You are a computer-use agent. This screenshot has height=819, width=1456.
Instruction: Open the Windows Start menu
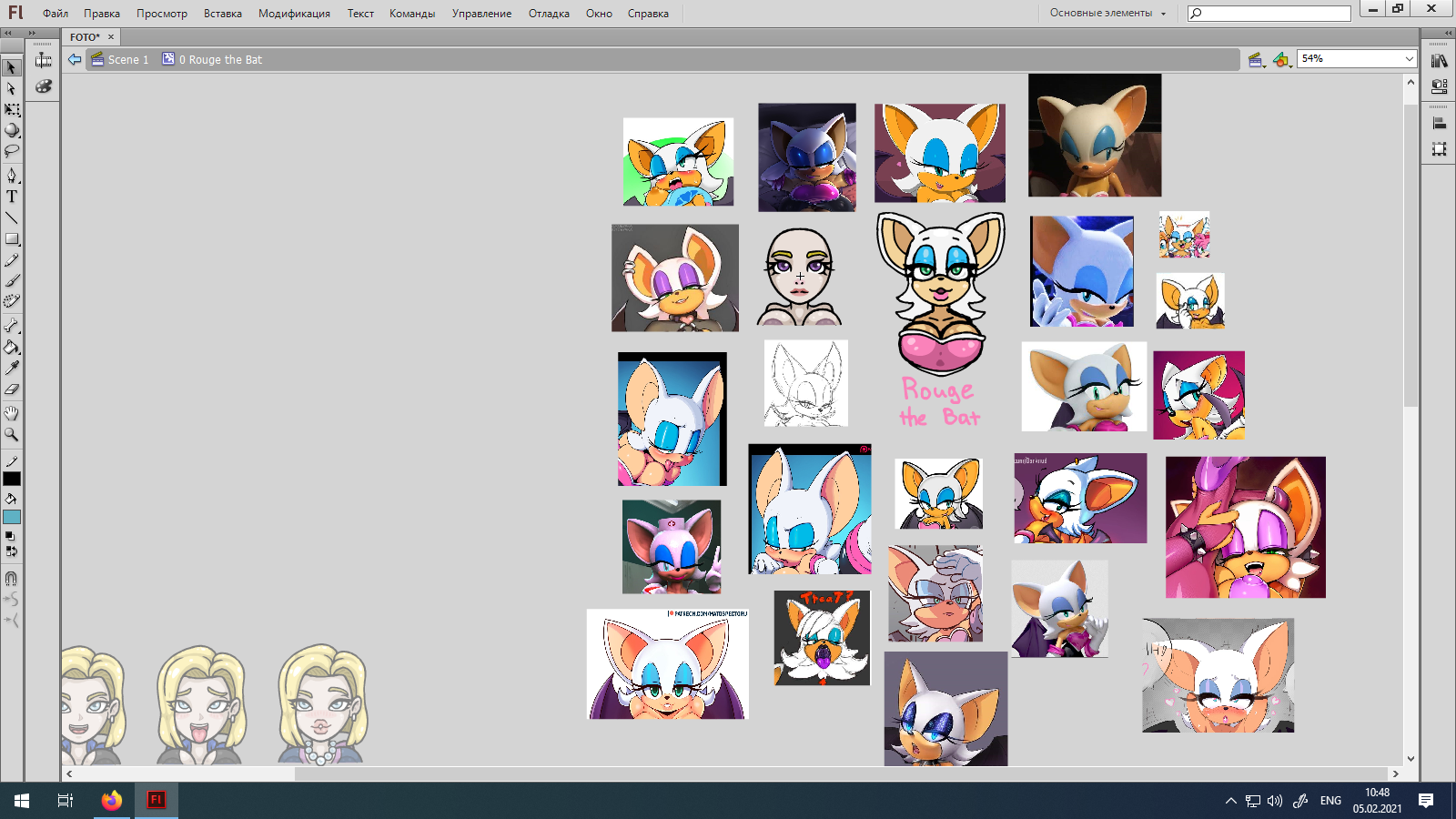pos(22,801)
